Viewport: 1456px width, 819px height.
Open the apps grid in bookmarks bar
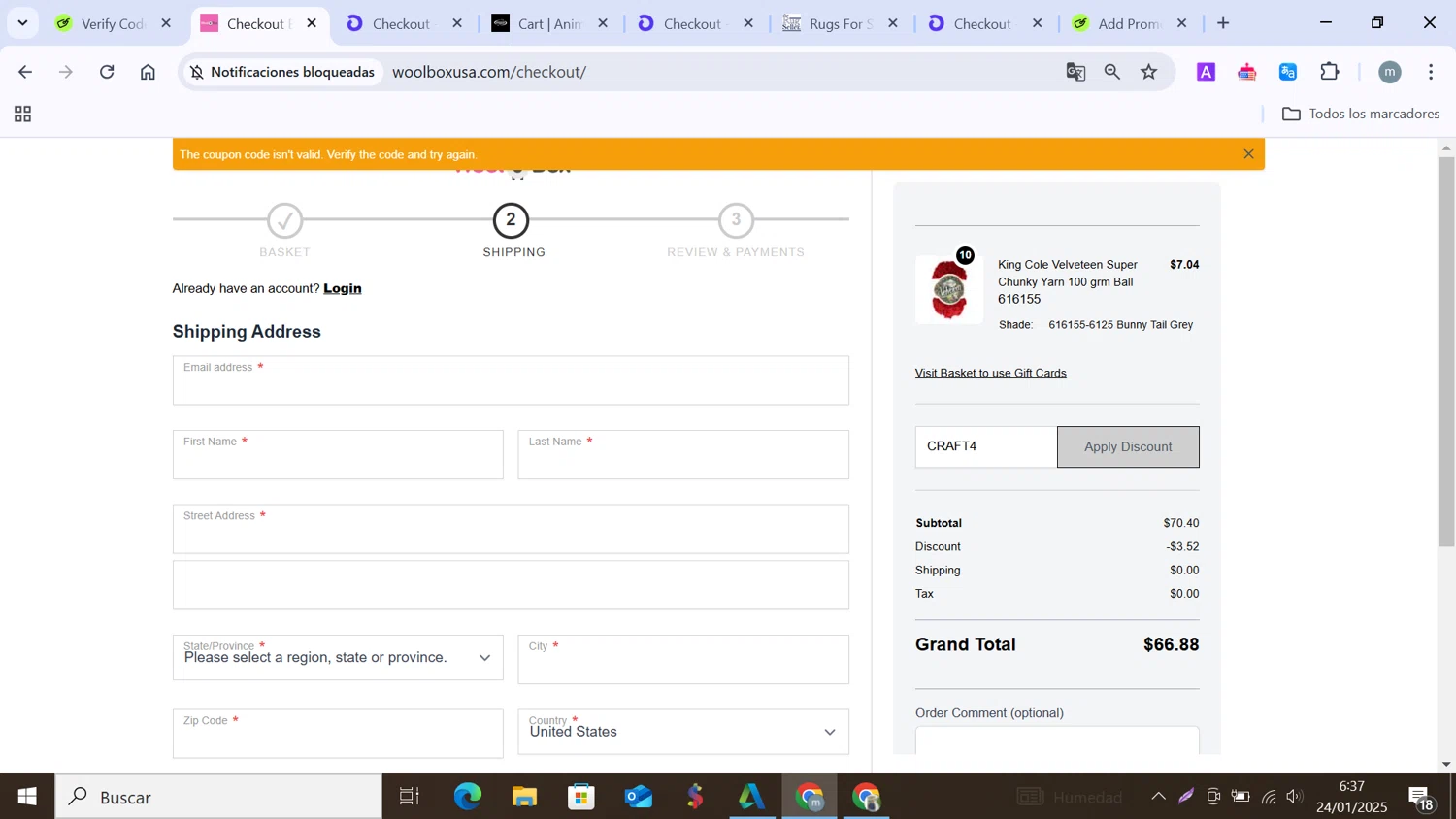click(23, 115)
